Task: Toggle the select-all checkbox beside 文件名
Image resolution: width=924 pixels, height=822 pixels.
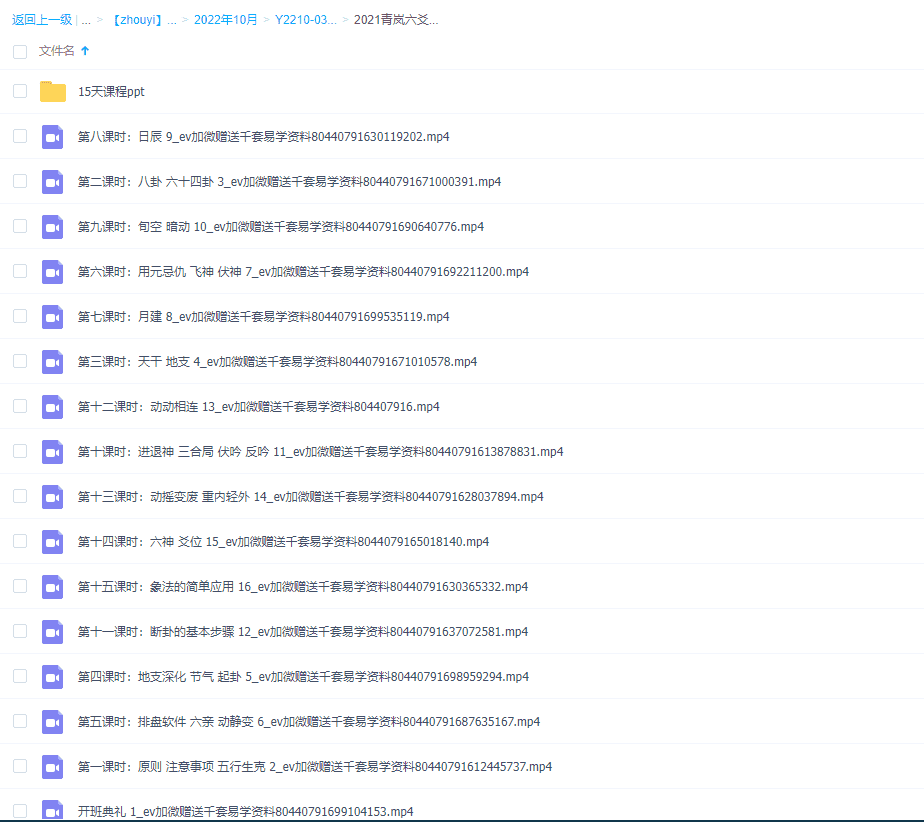Action: 20,51
